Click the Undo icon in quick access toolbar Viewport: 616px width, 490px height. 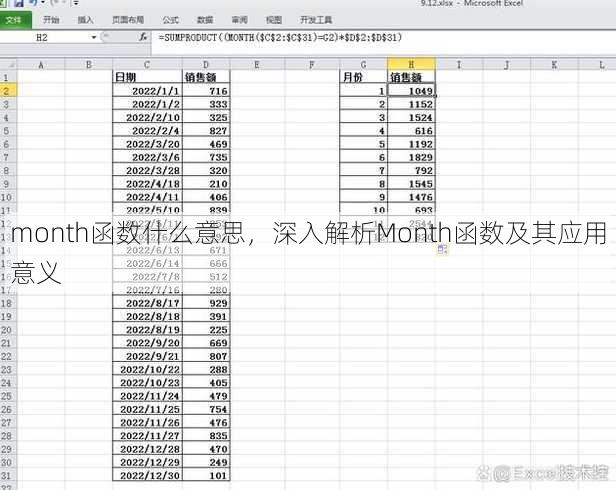(32, 3)
